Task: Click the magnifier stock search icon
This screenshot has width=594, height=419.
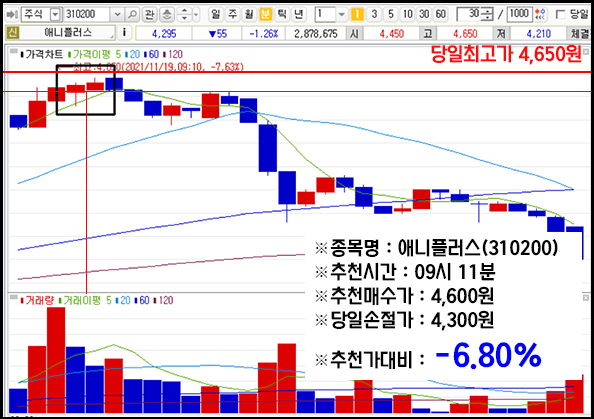Action: point(132,14)
